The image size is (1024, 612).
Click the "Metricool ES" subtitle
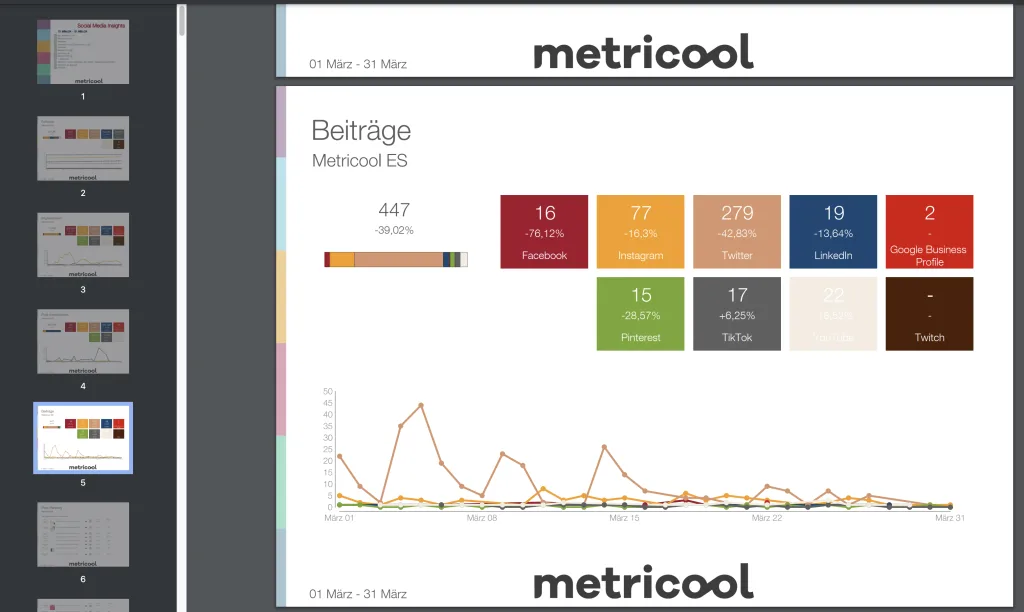[x=360, y=161]
